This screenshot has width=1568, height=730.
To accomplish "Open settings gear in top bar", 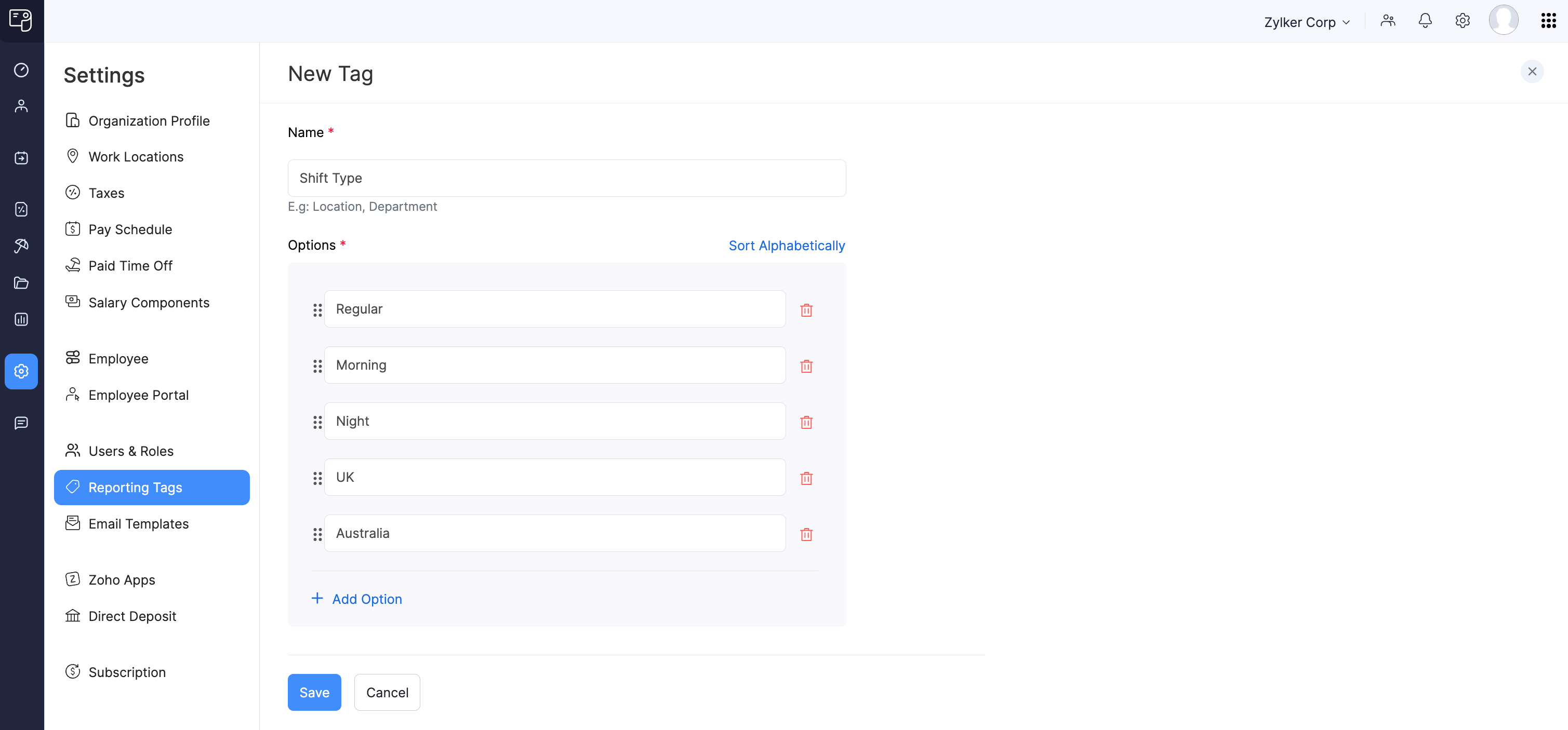I will click(1462, 21).
